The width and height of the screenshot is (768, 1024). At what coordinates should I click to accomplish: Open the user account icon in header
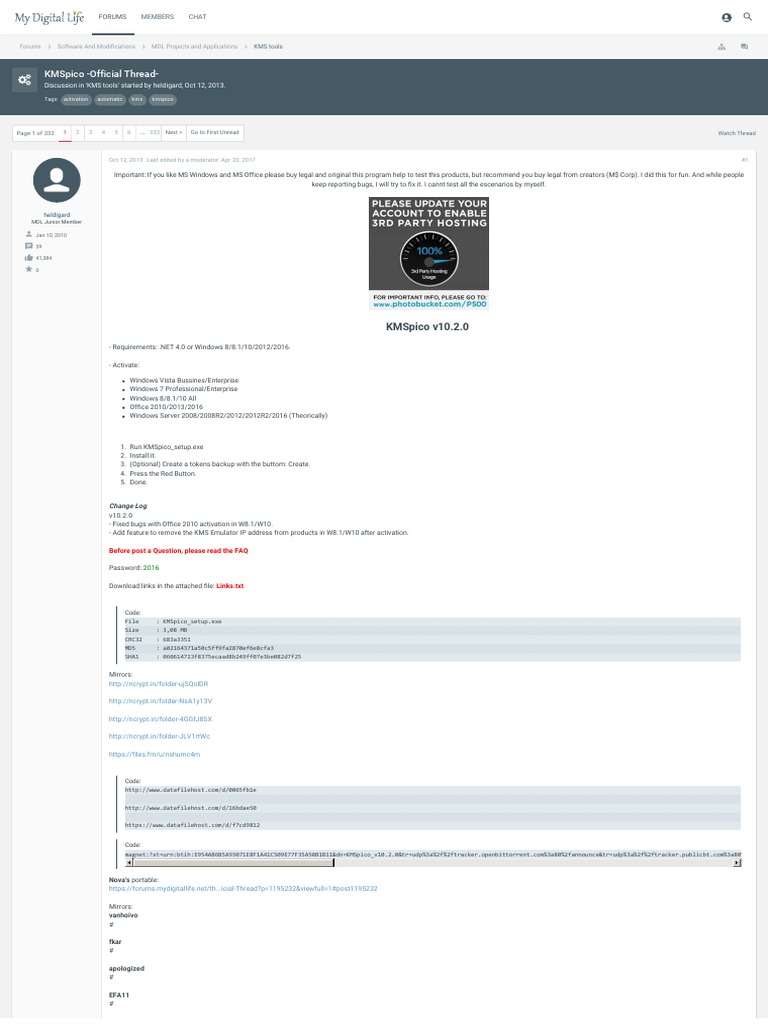[726, 18]
